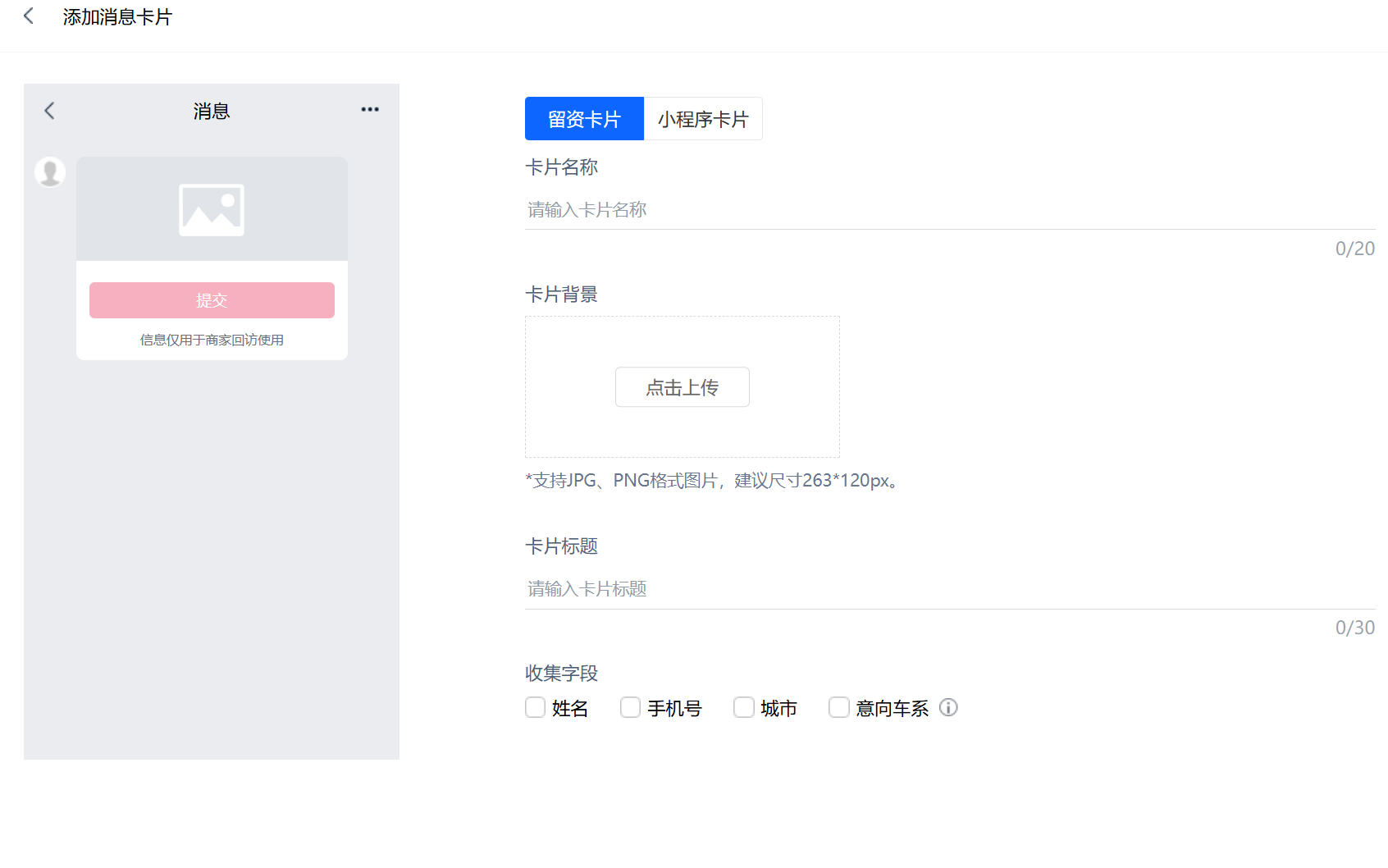Viewport: 1388px width, 868px height.
Task: Click the back arrow in the 消息 preview
Action: [49, 111]
